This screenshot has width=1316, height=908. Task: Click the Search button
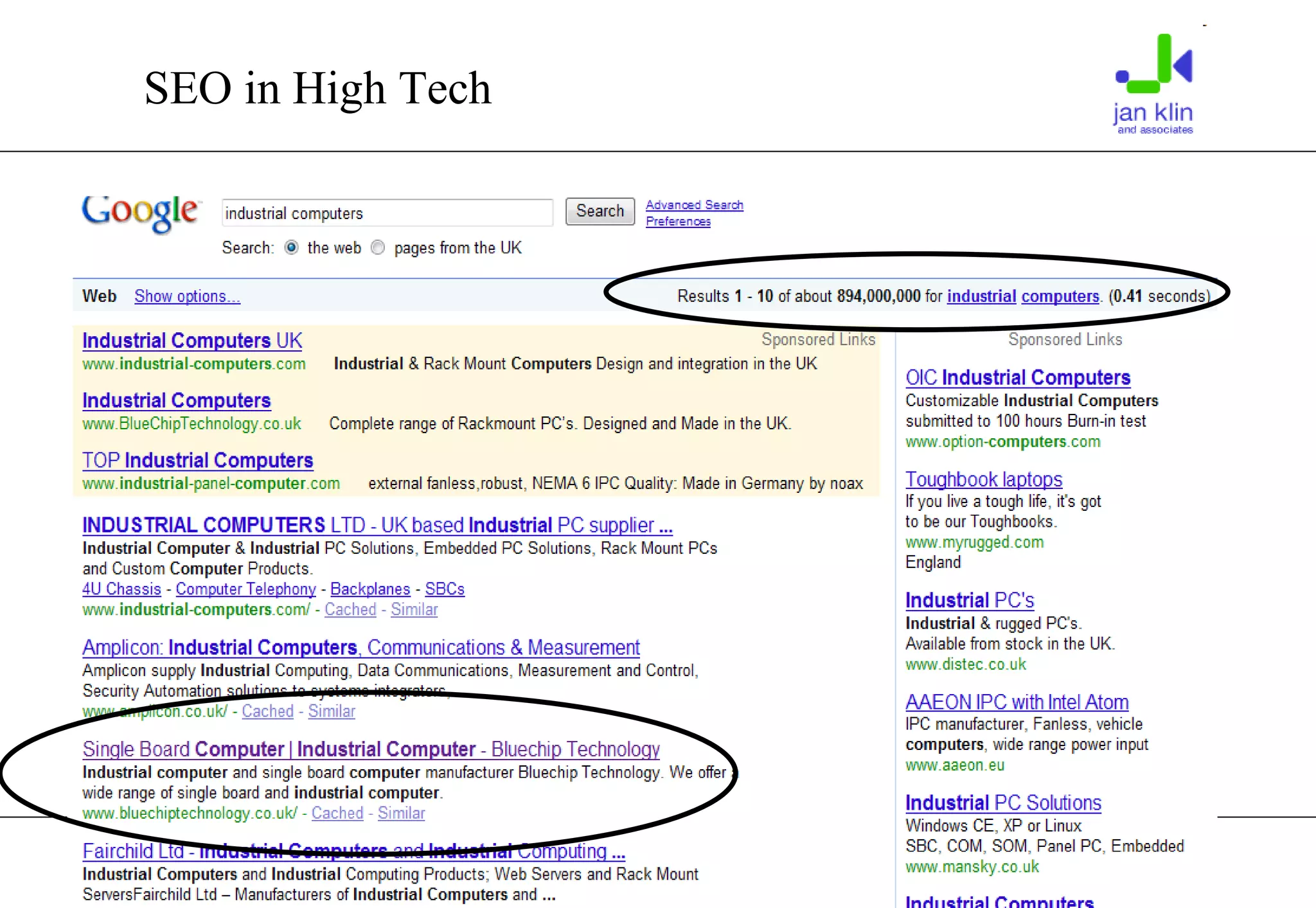tap(600, 211)
